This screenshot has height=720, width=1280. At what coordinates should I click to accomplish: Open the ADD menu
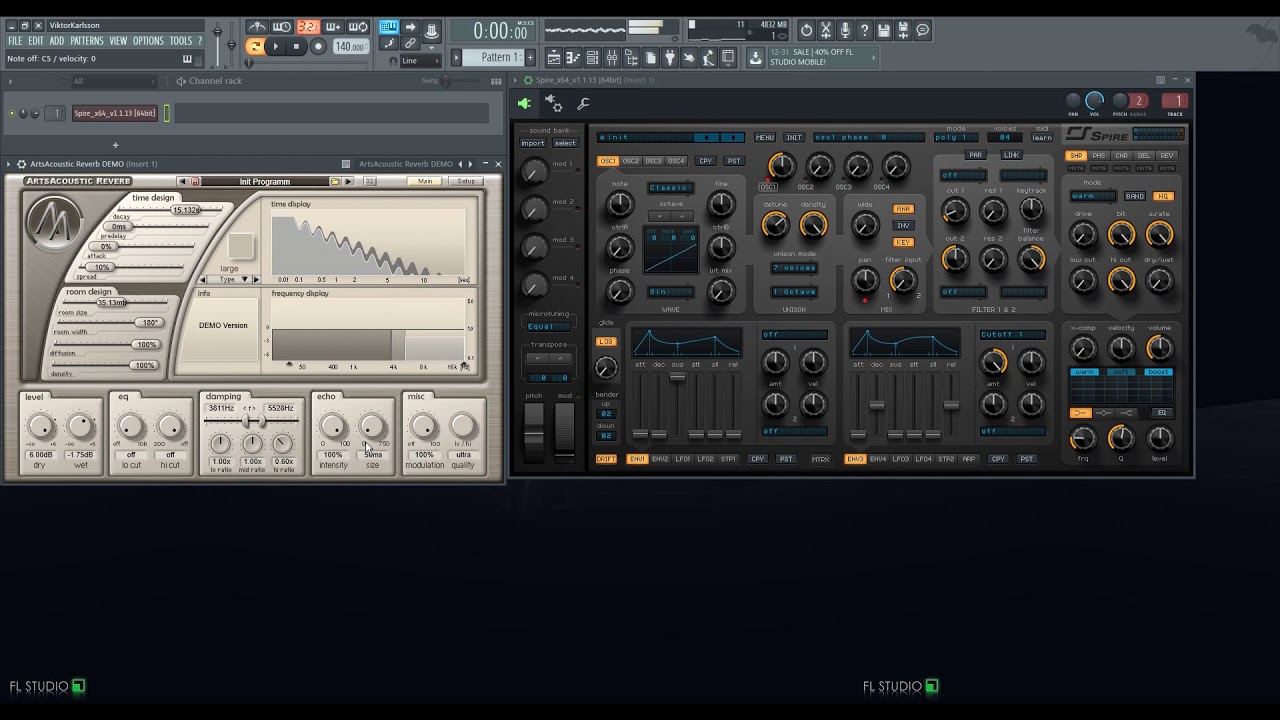(x=57, y=41)
